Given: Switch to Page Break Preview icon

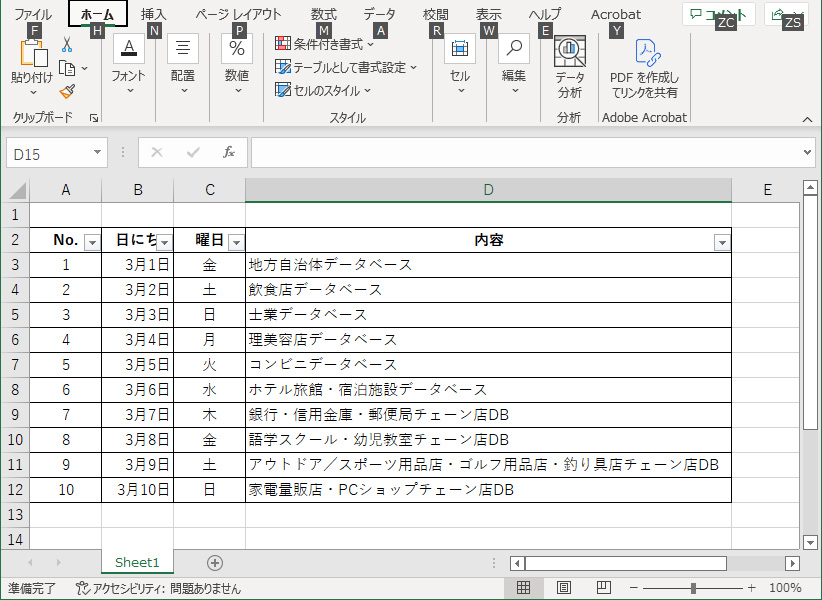Looking at the screenshot, I should [x=604, y=588].
